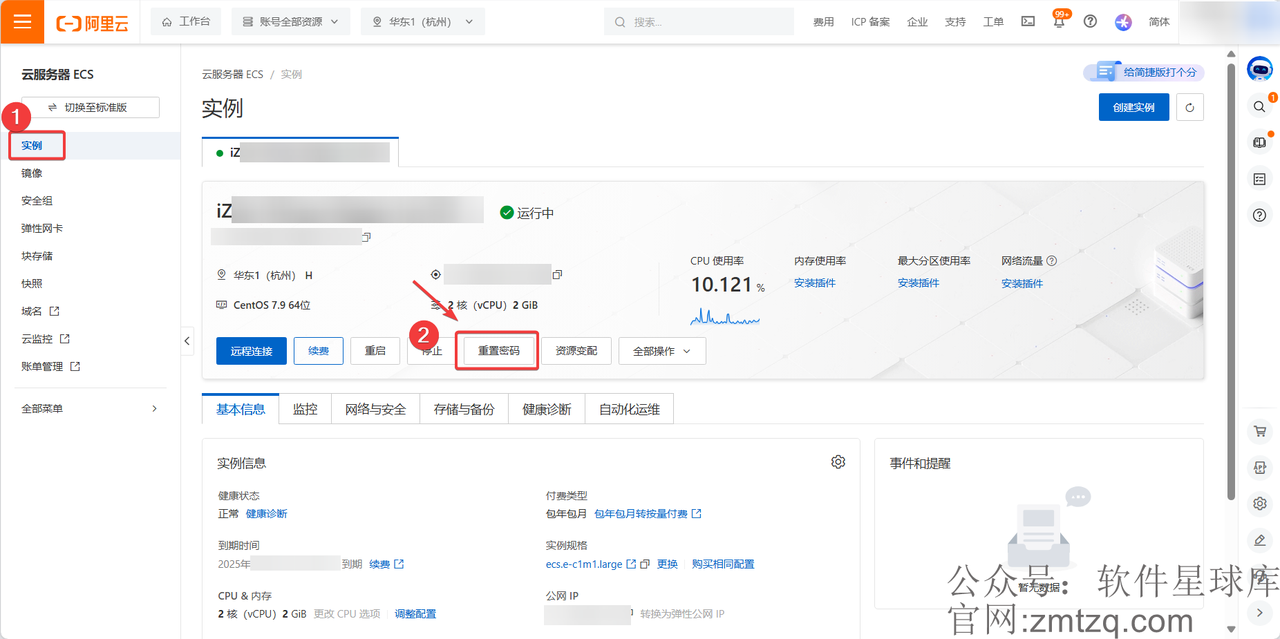This screenshot has width=1280, height=639.
Task: Open top bar help question icon
Action: [x=1091, y=21]
